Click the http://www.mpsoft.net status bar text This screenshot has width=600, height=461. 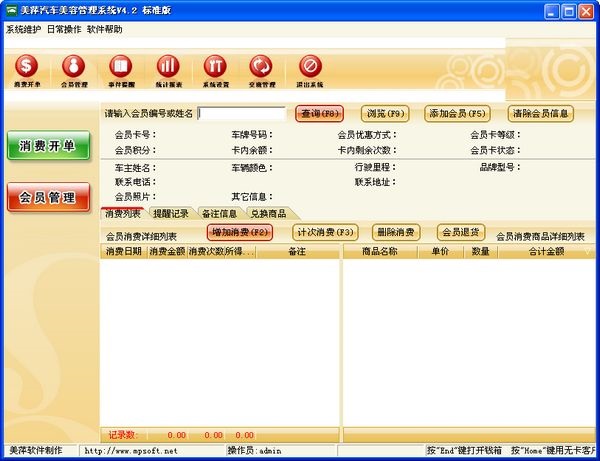(x=131, y=451)
